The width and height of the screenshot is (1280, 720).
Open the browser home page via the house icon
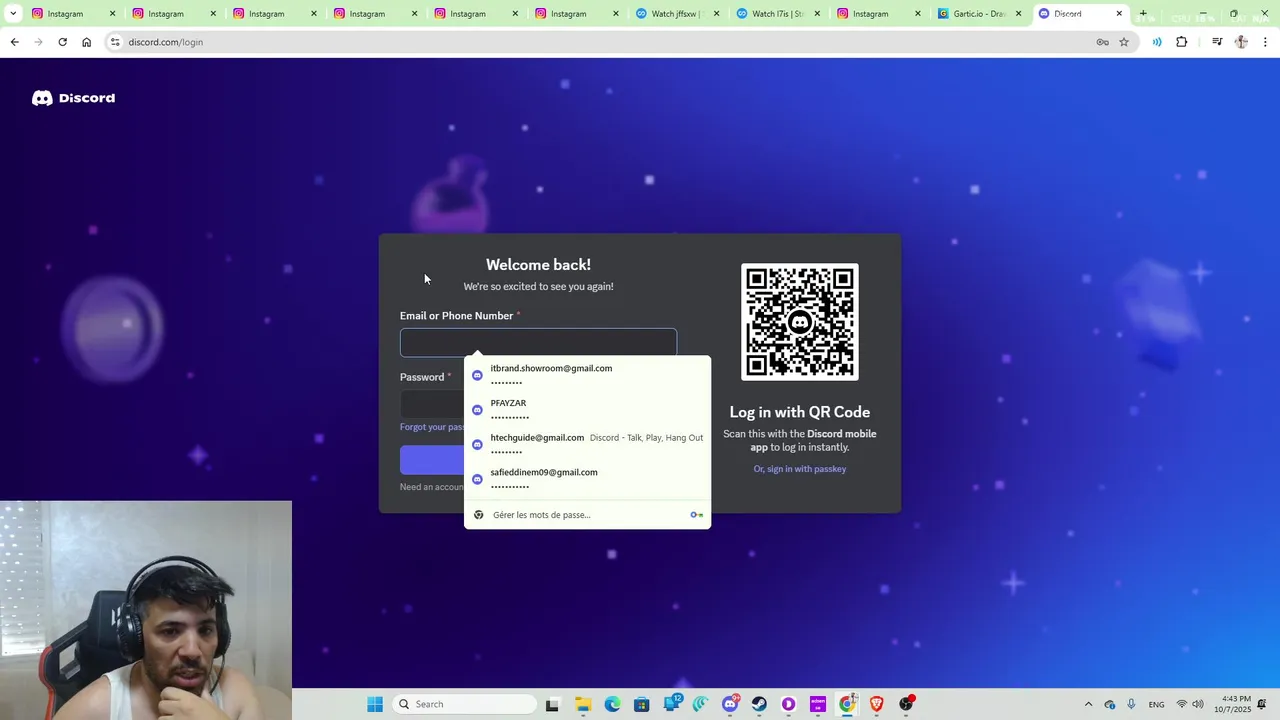click(x=86, y=42)
